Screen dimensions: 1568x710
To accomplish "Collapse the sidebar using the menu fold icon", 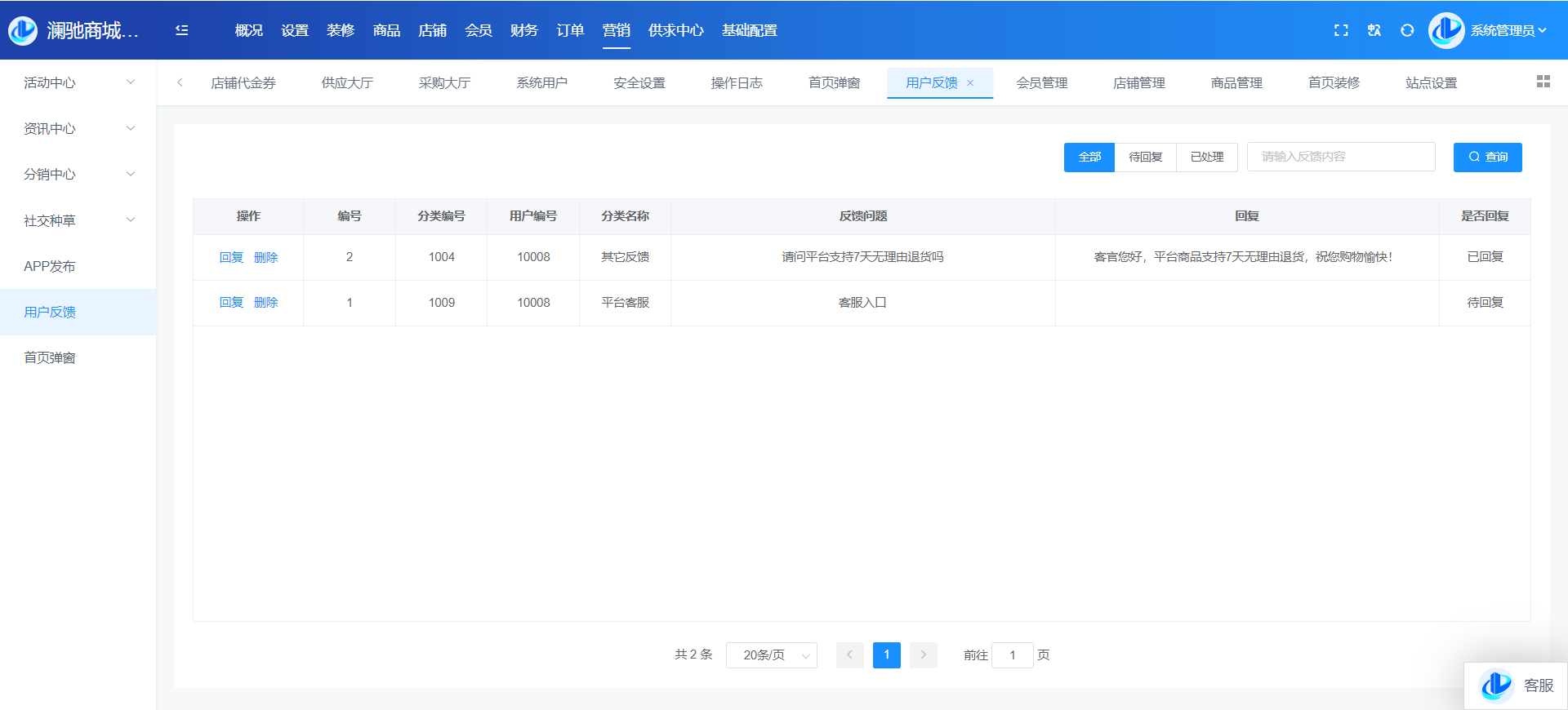I will coord(181,30).
